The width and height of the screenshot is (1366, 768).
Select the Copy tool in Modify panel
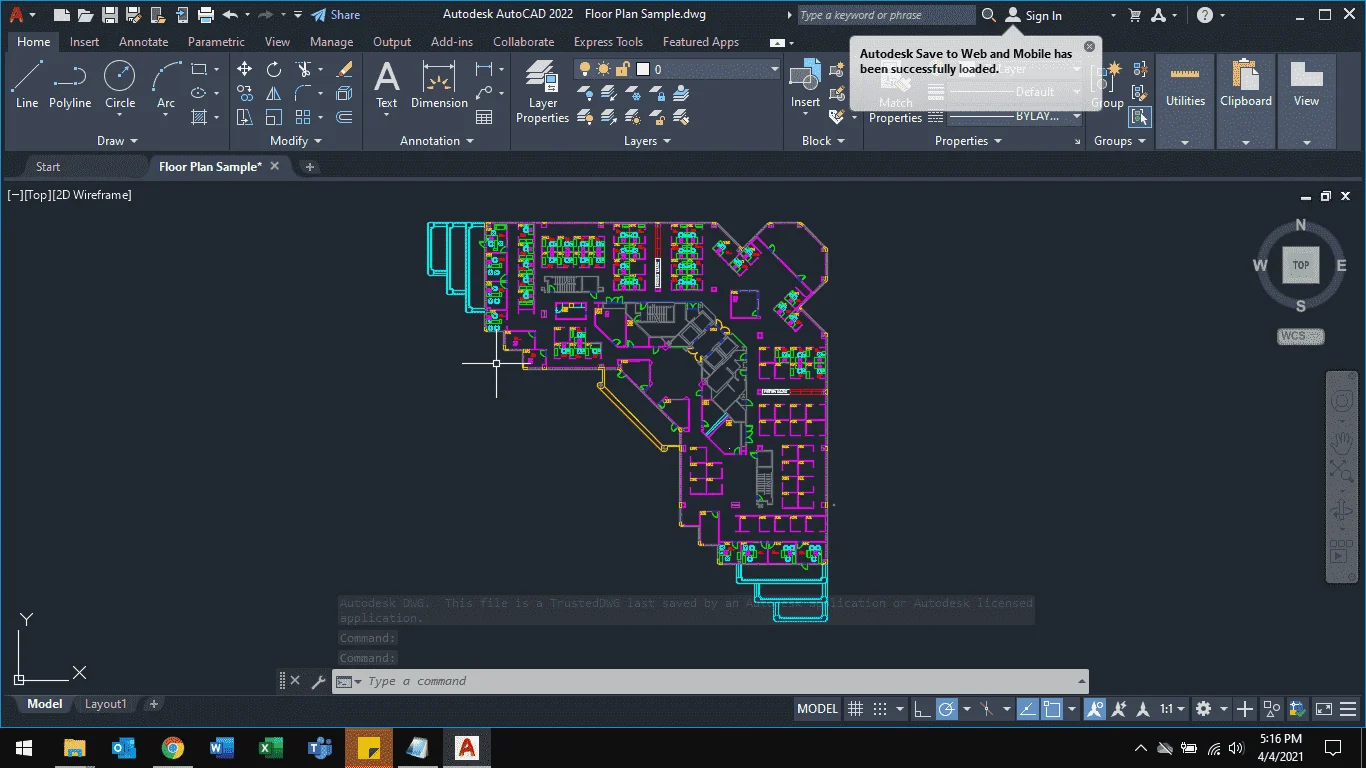[x=244, y=93]
